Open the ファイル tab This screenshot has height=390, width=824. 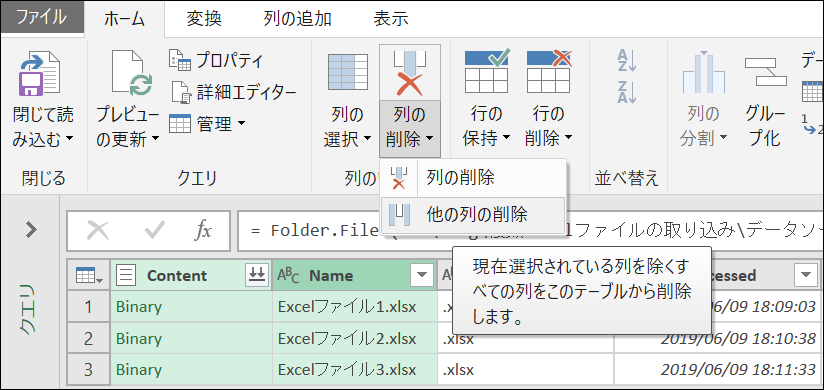click(x=42, y=17)
